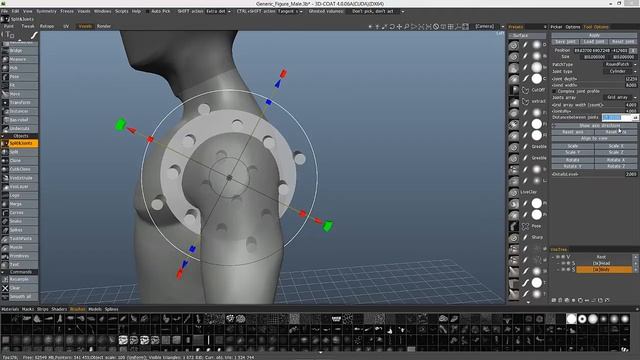Image resolution: width=640 pixels, height=360 pixels.
Task: Select the Snake tool
Action: coord(20,221)
